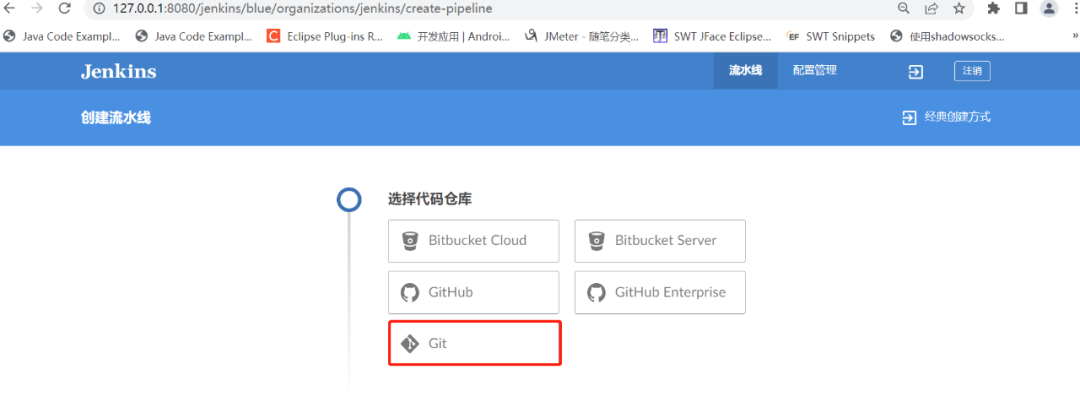Click the zoom magnifier icon in address bar
This screenshot has height=408, width=1080.
click(903, 8)
